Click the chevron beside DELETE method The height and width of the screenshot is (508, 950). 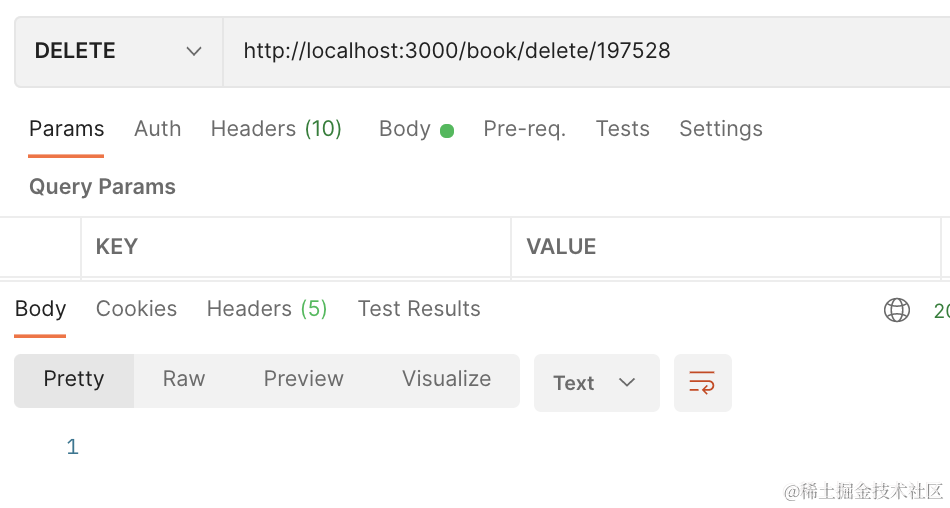coord(194,52)
